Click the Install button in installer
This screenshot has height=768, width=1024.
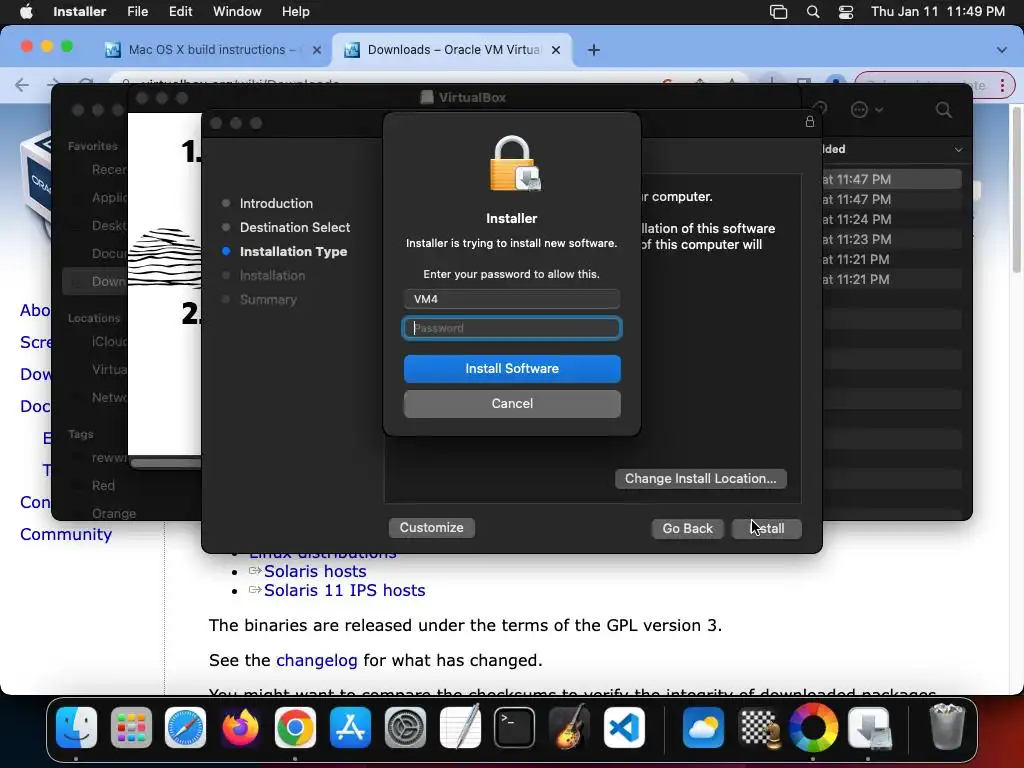[x=767, y=528]
